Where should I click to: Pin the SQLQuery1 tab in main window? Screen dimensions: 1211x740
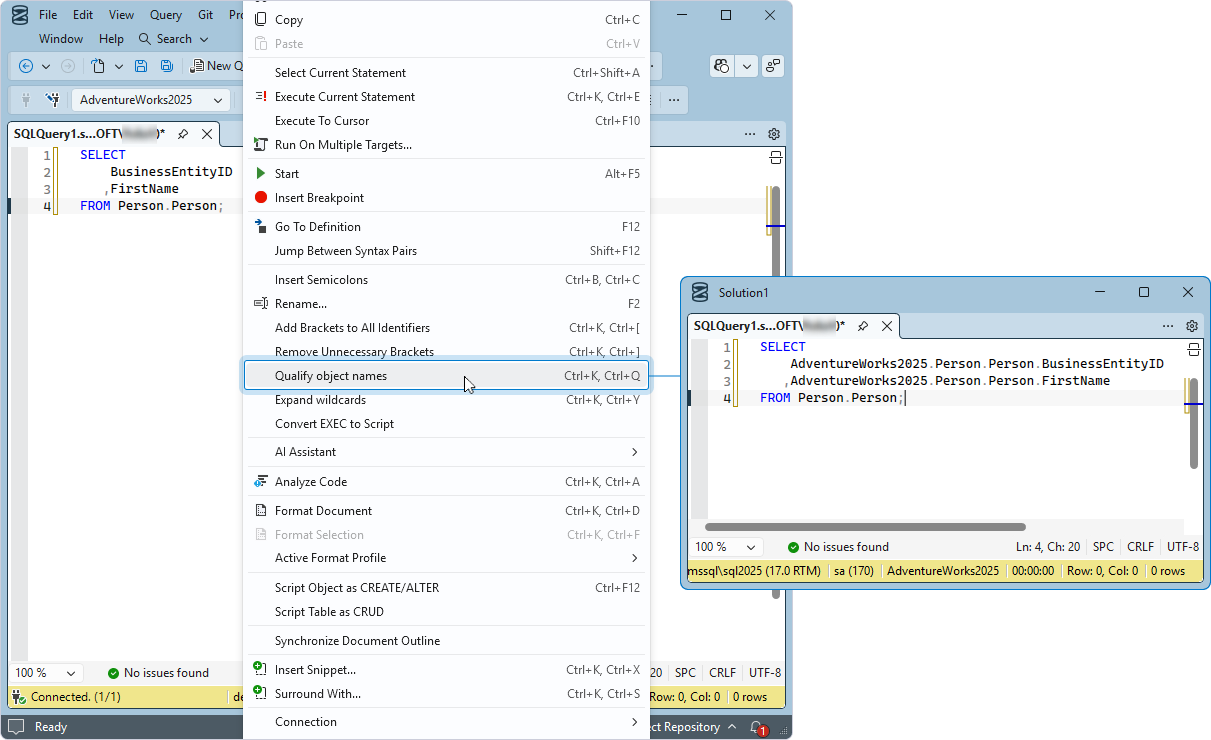pyautogui.click(x=183, y=134)
